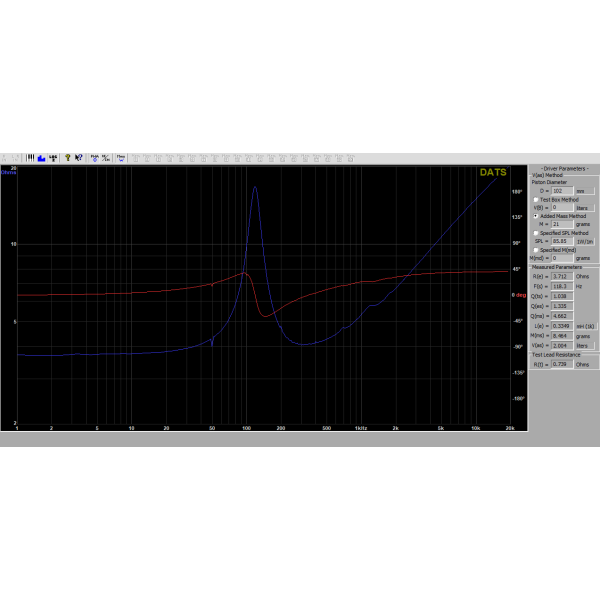Open help with yellow question mark icon
Viewport: 600px width, 600px height.
click(66, 157)
